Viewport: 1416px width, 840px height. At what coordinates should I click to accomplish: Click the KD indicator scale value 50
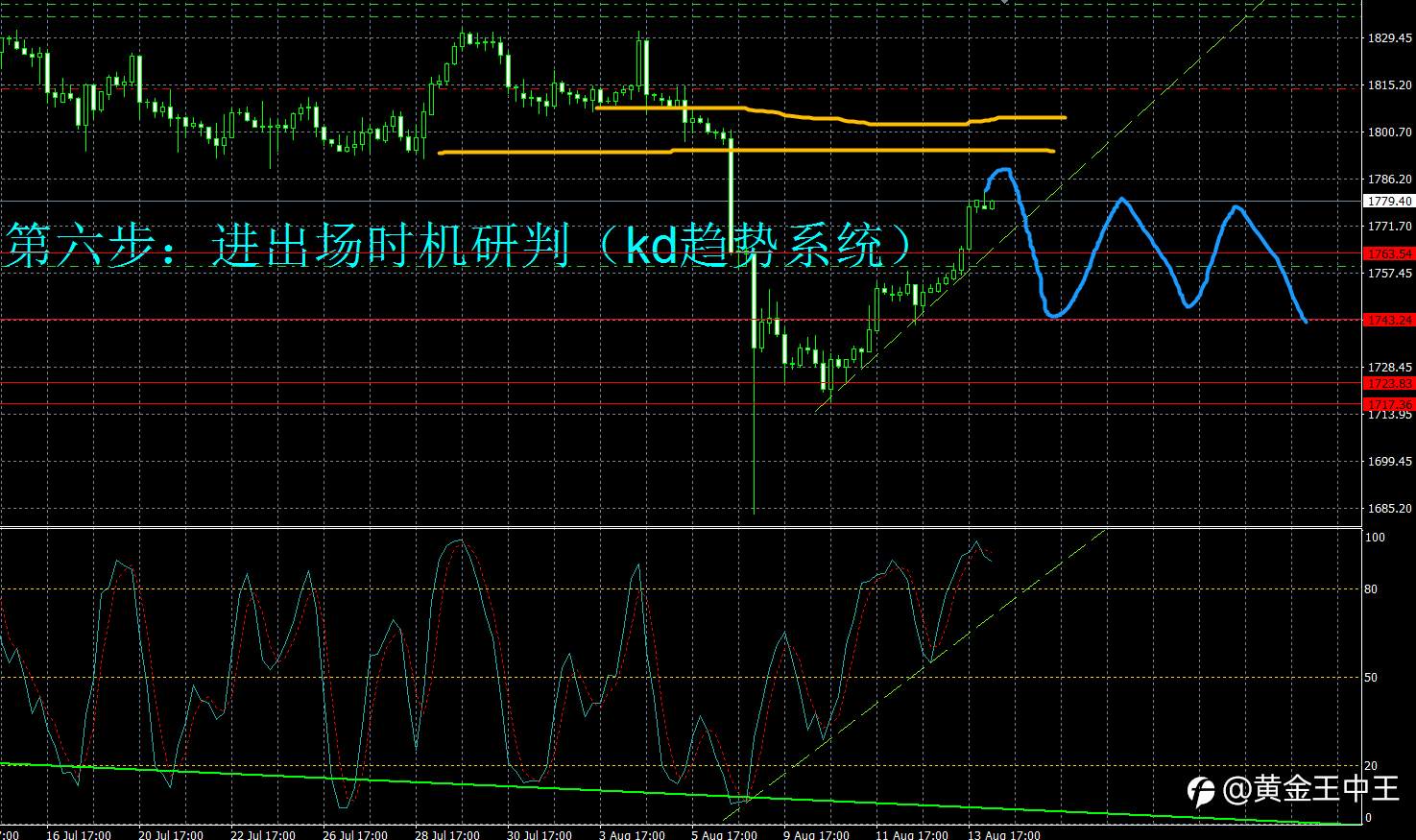tap(1372, 678)
